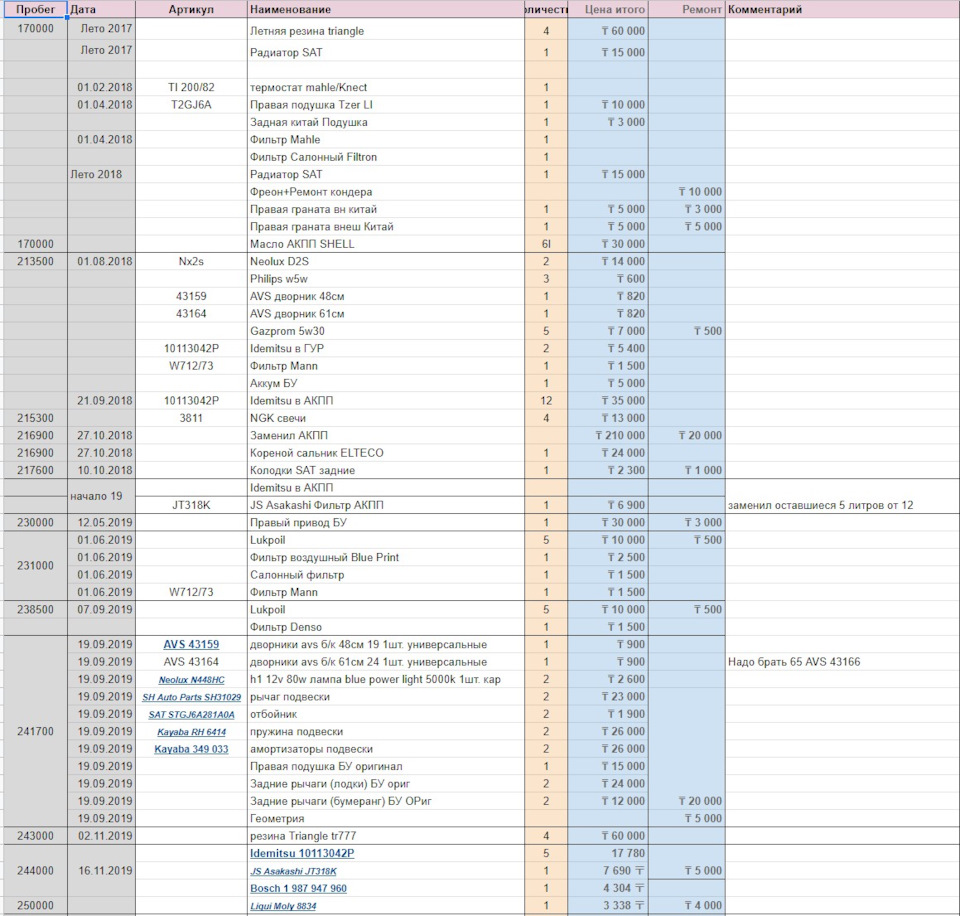
Task: Click the 'Gazprom 5w30' cell
Action: [x=386, y=331]
